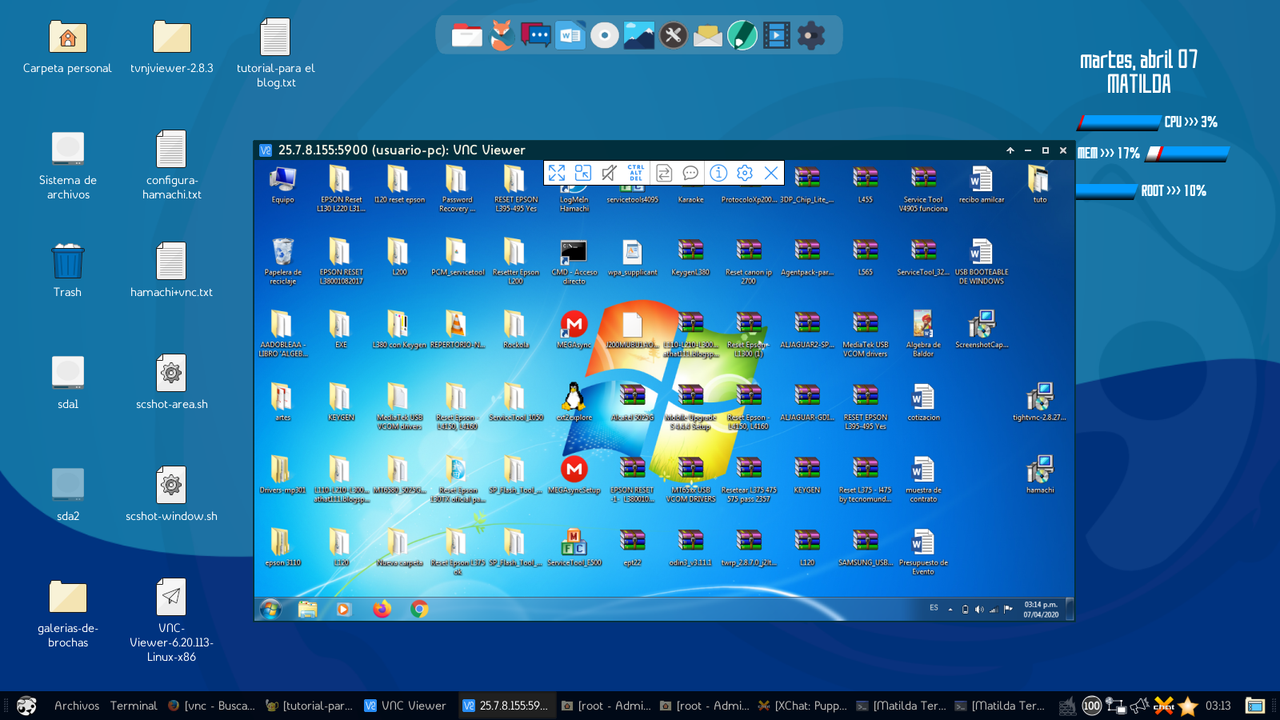Open the image viewer mountain icon

pos(639,36)
